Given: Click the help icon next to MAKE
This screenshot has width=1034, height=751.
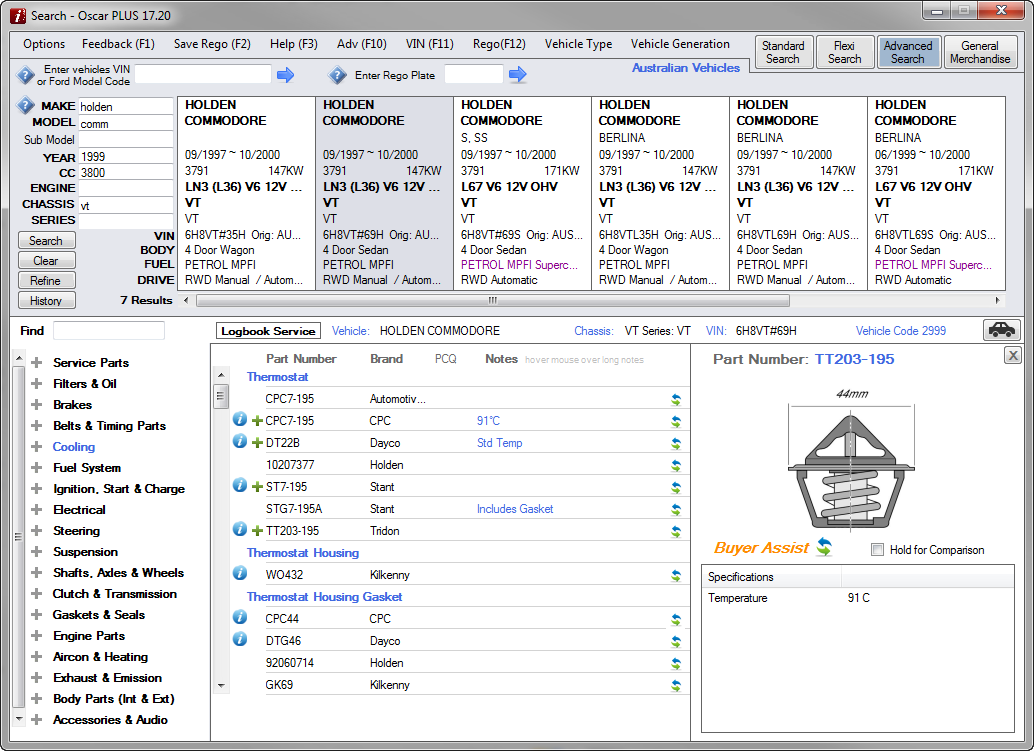Looking at the screenshot, I should point(26,106).
